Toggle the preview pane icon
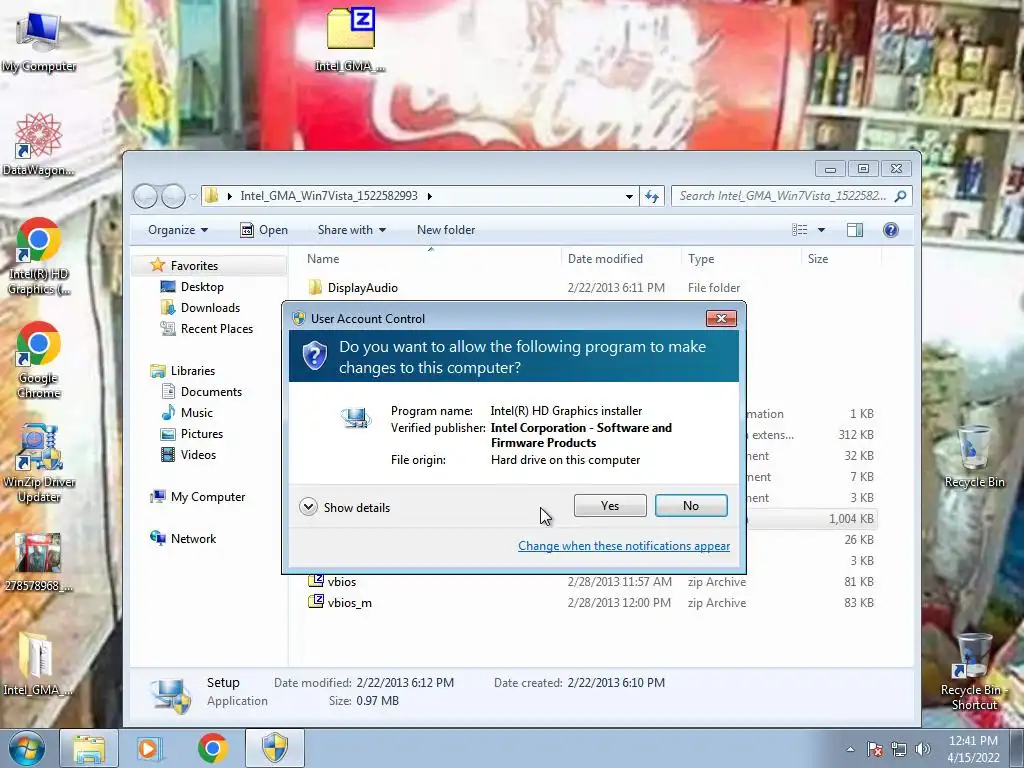This screenshot has width=1024, height=768. click(x=855, y=230)
